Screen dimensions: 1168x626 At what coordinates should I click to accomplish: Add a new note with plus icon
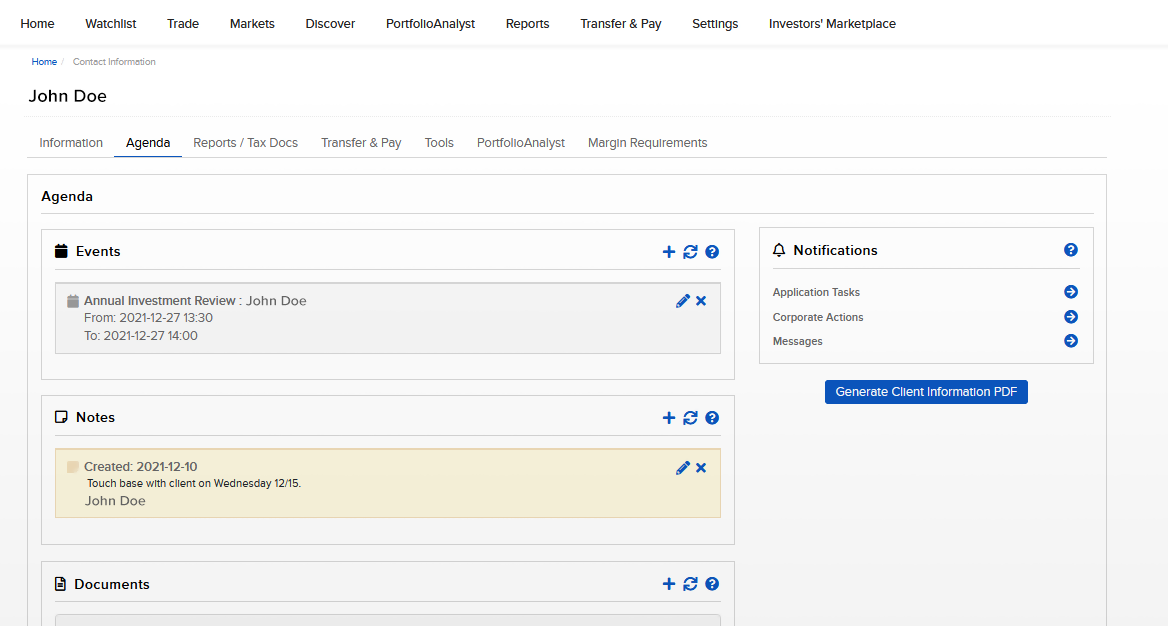pyautogui.click(x=669, y=418)
